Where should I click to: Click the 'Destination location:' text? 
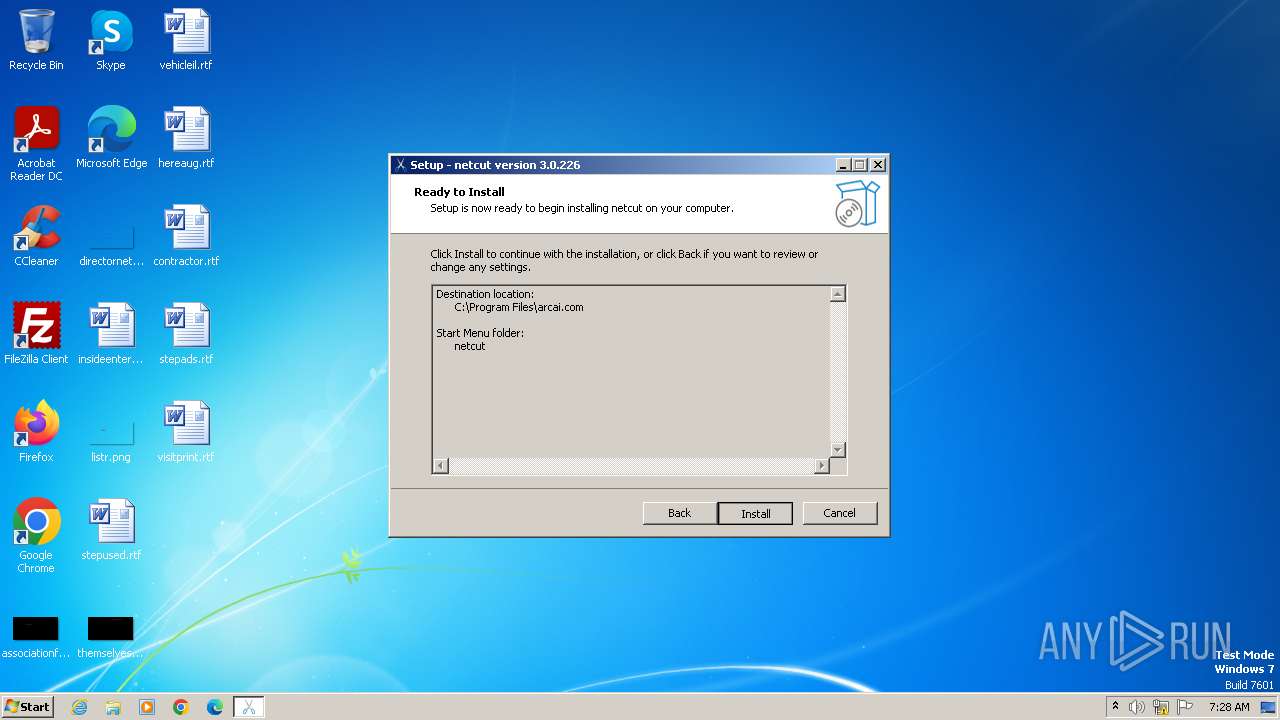[485, 294]
